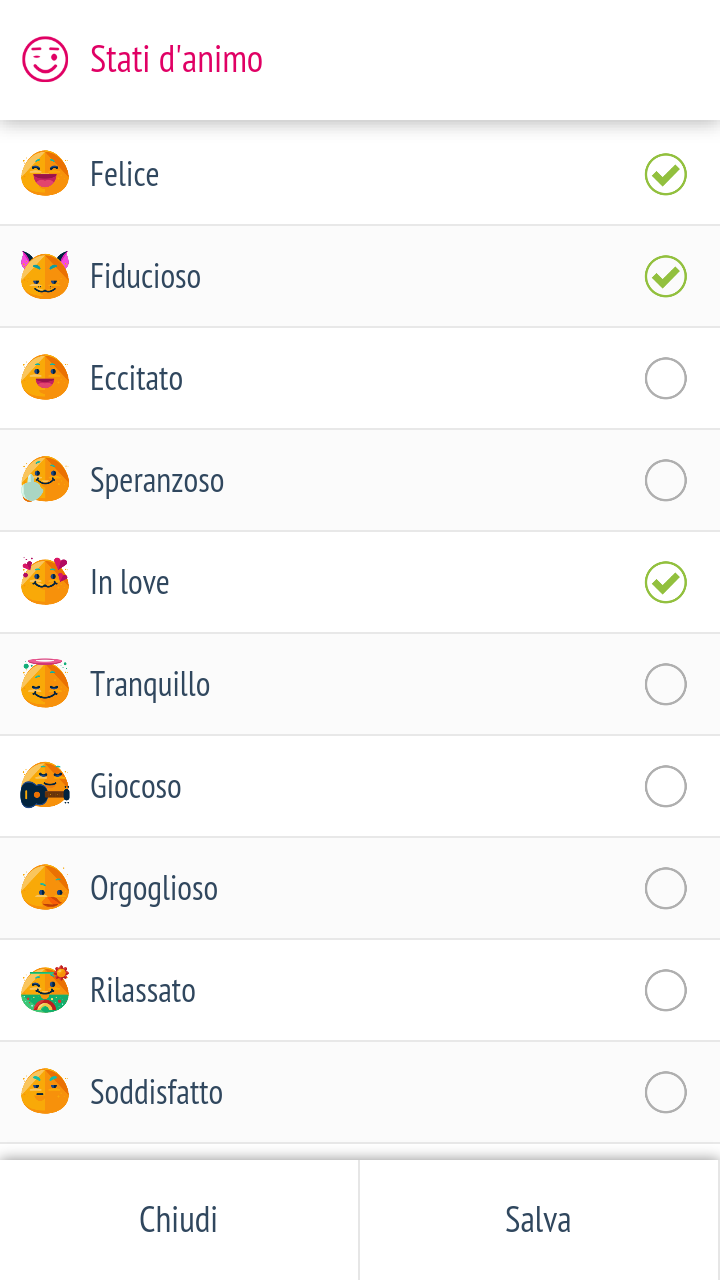Tap the In love hearts emoji icon
720x1280 pixels.
pos(45,581)
